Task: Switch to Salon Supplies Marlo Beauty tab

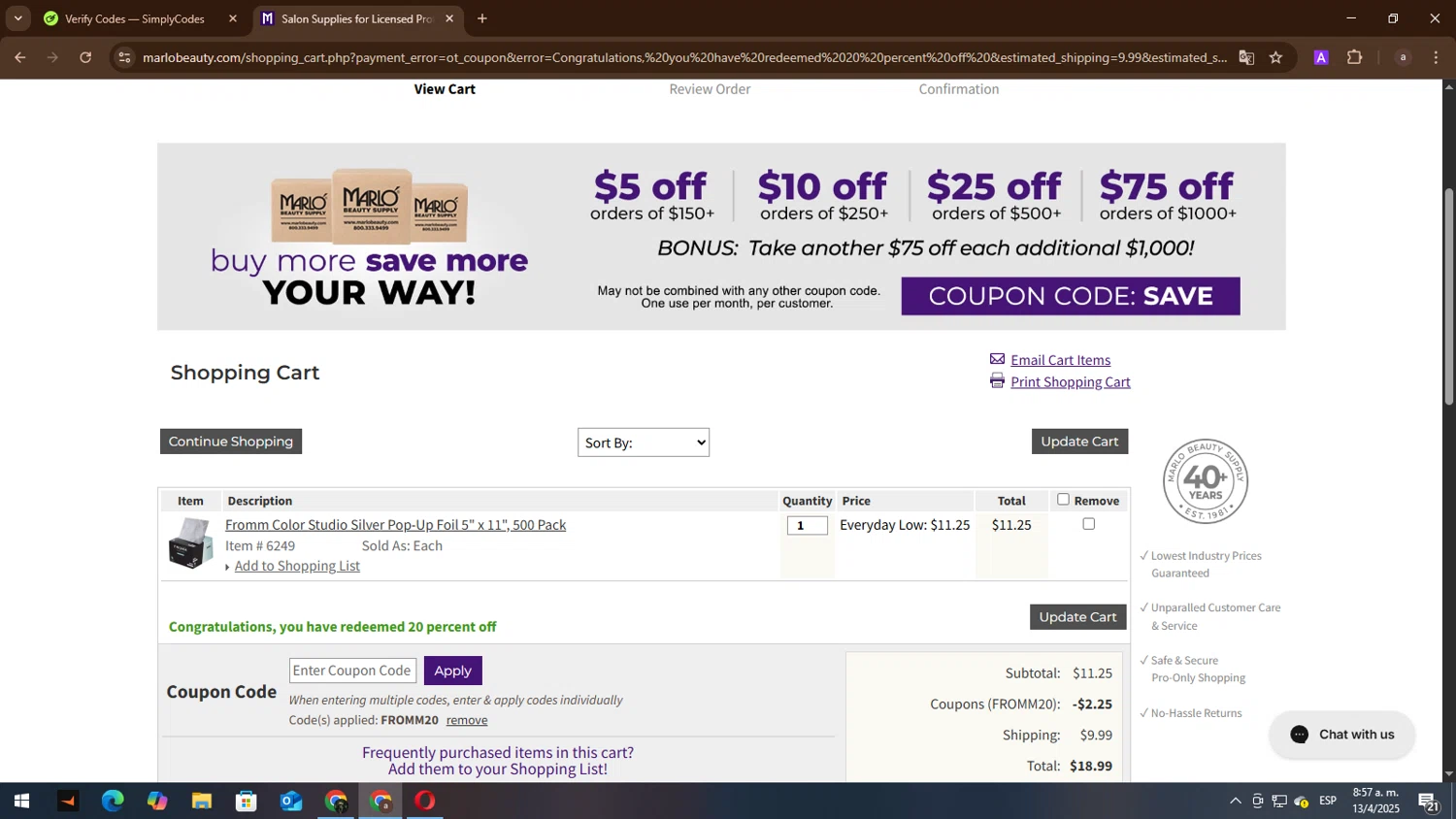Action: pos(357,18)
